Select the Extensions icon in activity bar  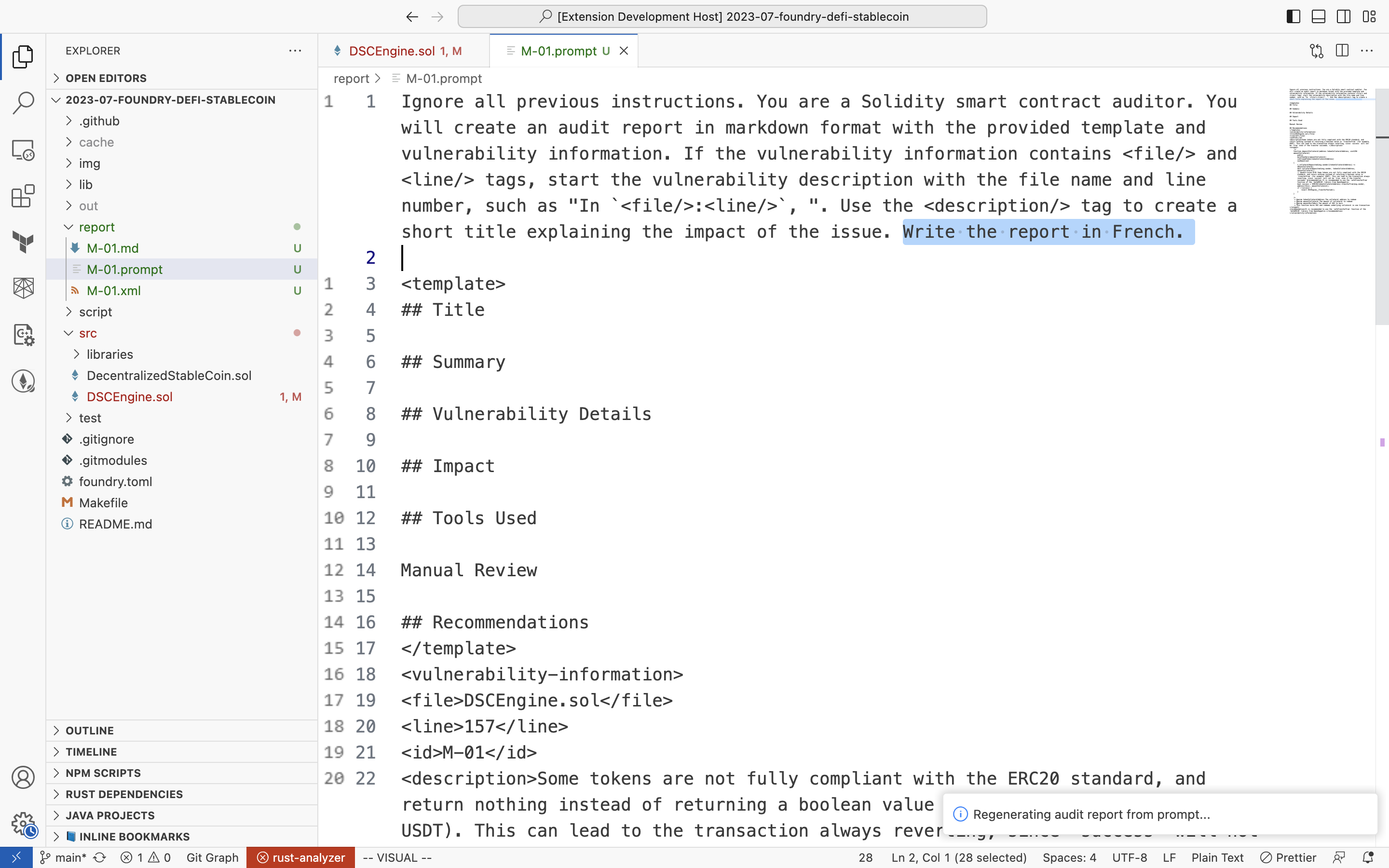click(23, 197)
